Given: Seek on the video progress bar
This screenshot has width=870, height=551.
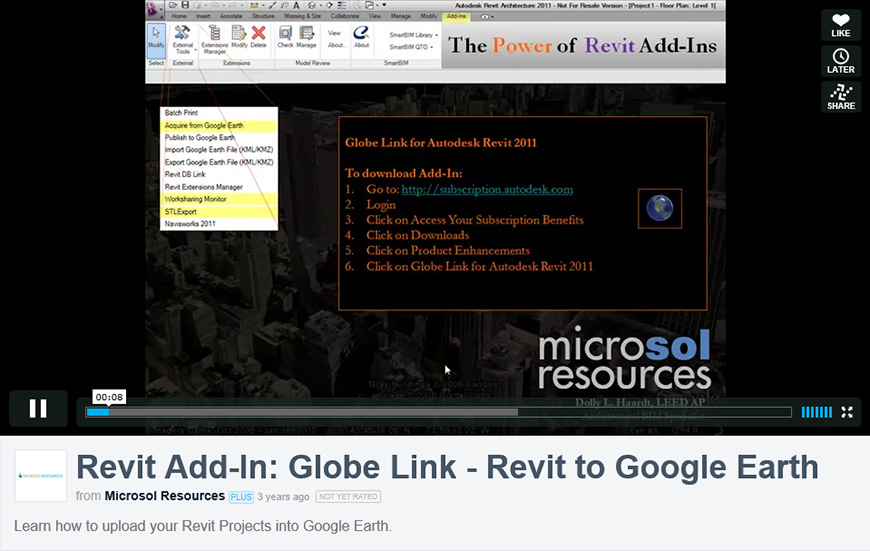Looking at the screenshot, I should pyautogui.click(x=438, y=412).
